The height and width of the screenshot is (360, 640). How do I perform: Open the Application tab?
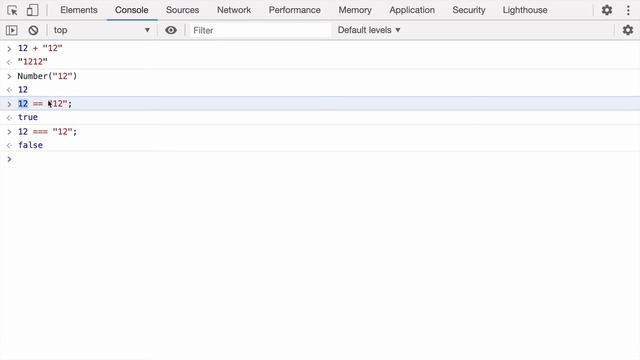pos(412,10)
